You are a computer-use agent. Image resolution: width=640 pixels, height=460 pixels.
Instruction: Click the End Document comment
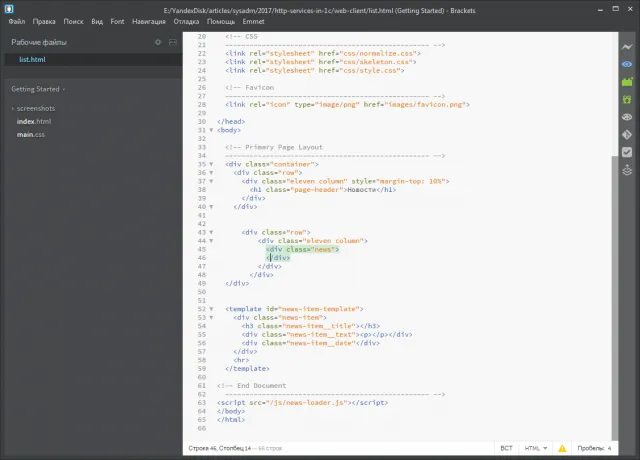coord(251,385)
